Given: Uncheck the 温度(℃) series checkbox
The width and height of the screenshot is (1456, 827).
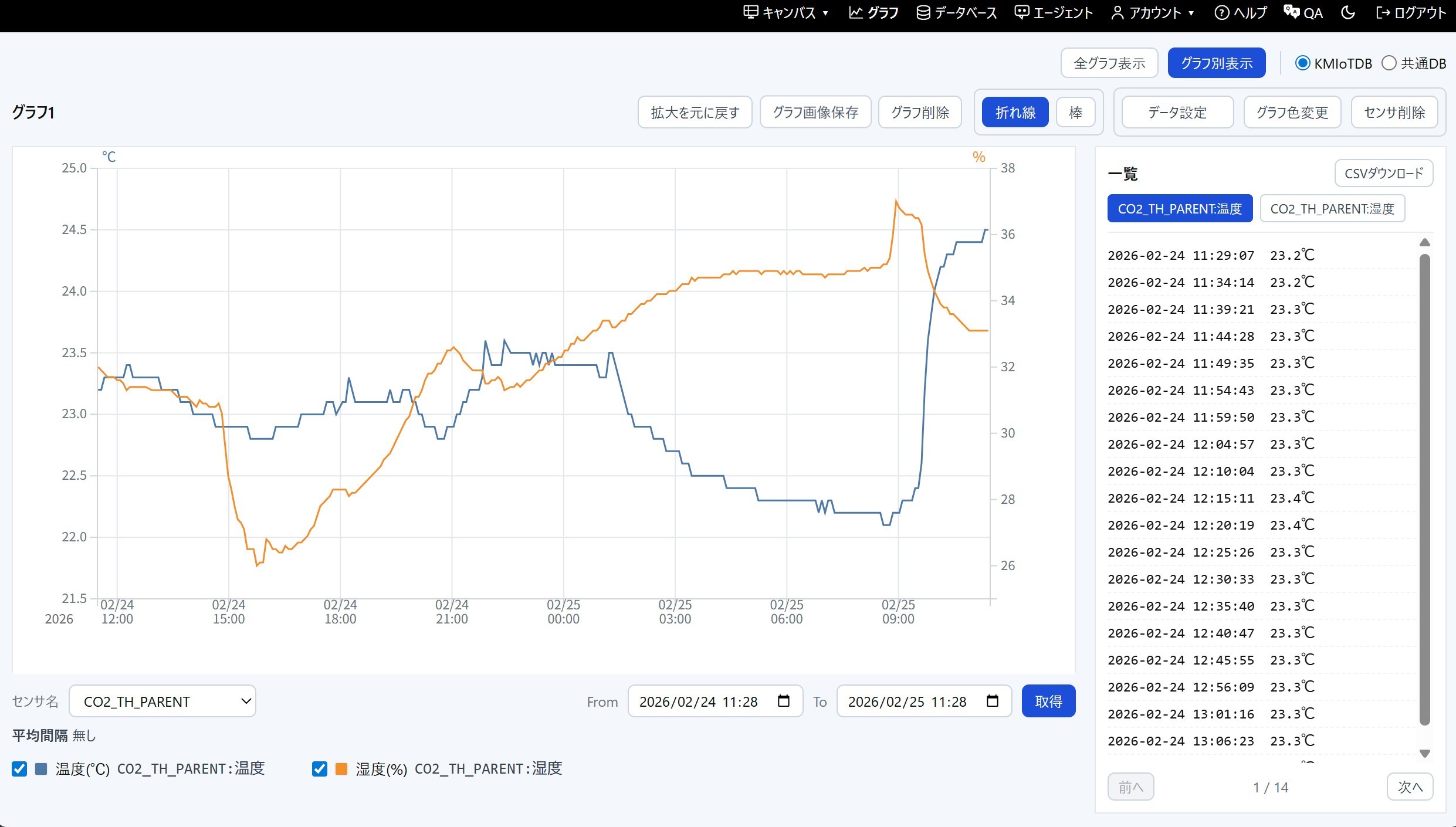Looking at the screenshot, I should pos(19,769).
